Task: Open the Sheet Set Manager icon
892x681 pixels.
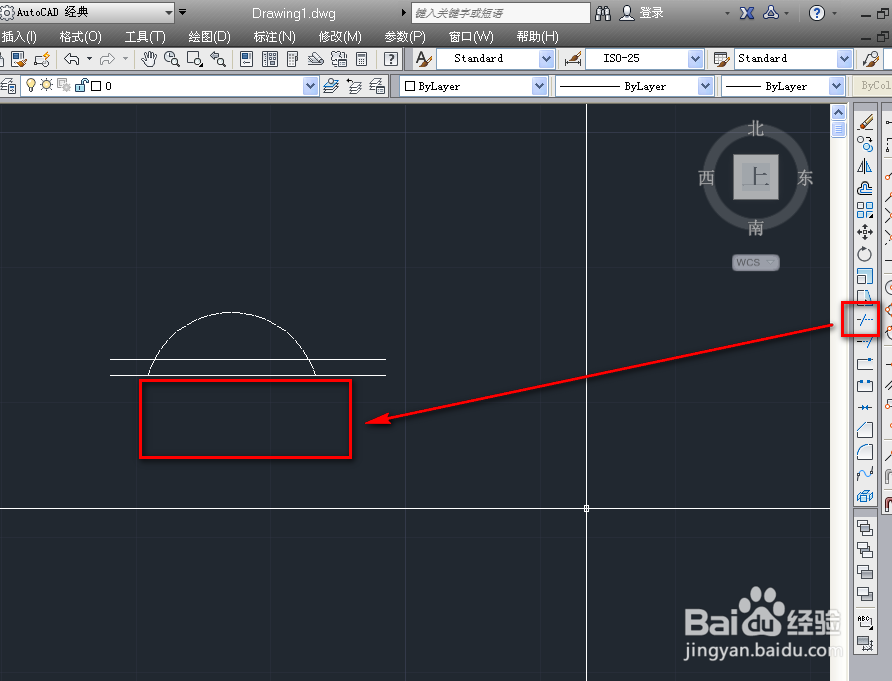Action: [316, 59]
